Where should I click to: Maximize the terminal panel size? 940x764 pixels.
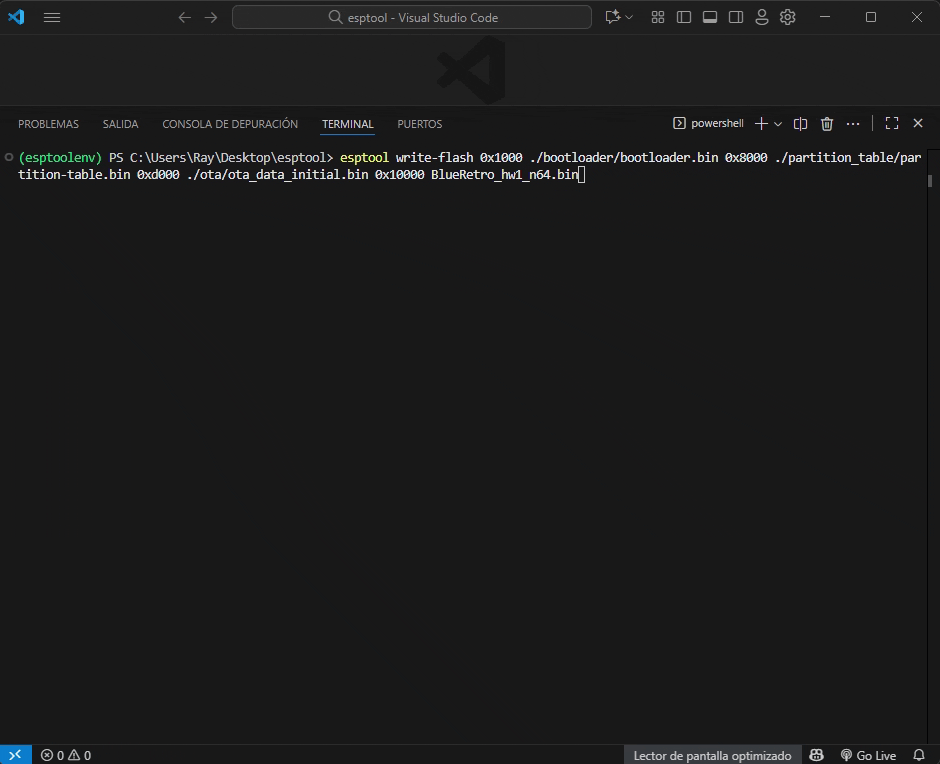(x=892, y=124)
